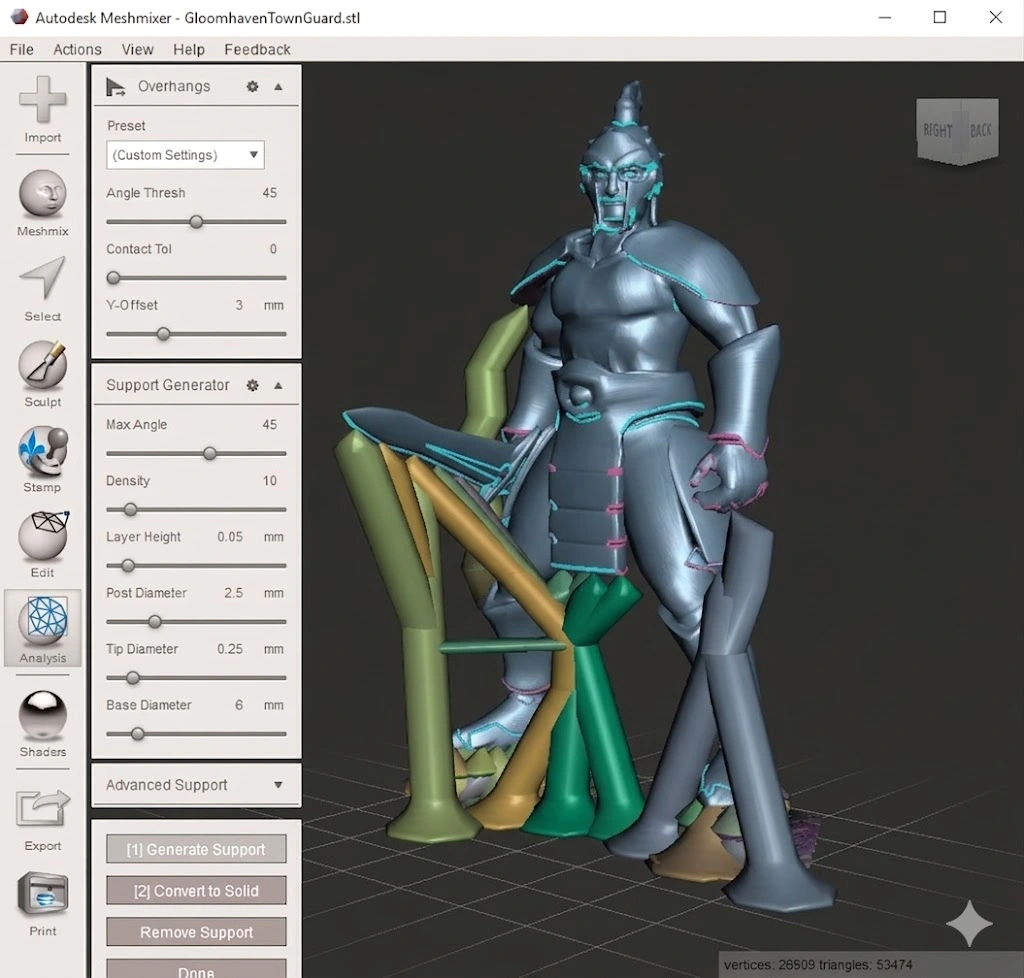
Task: Click the Density slider handle
Action: (x=130, y=509)
